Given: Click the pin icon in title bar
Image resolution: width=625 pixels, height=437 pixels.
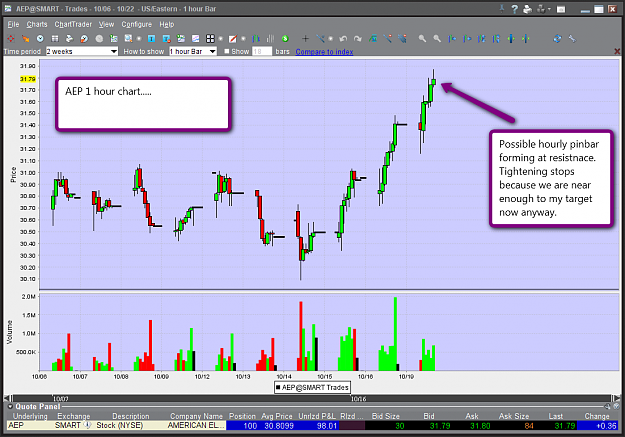Looking at the screenshot, I should coord(502,9).
